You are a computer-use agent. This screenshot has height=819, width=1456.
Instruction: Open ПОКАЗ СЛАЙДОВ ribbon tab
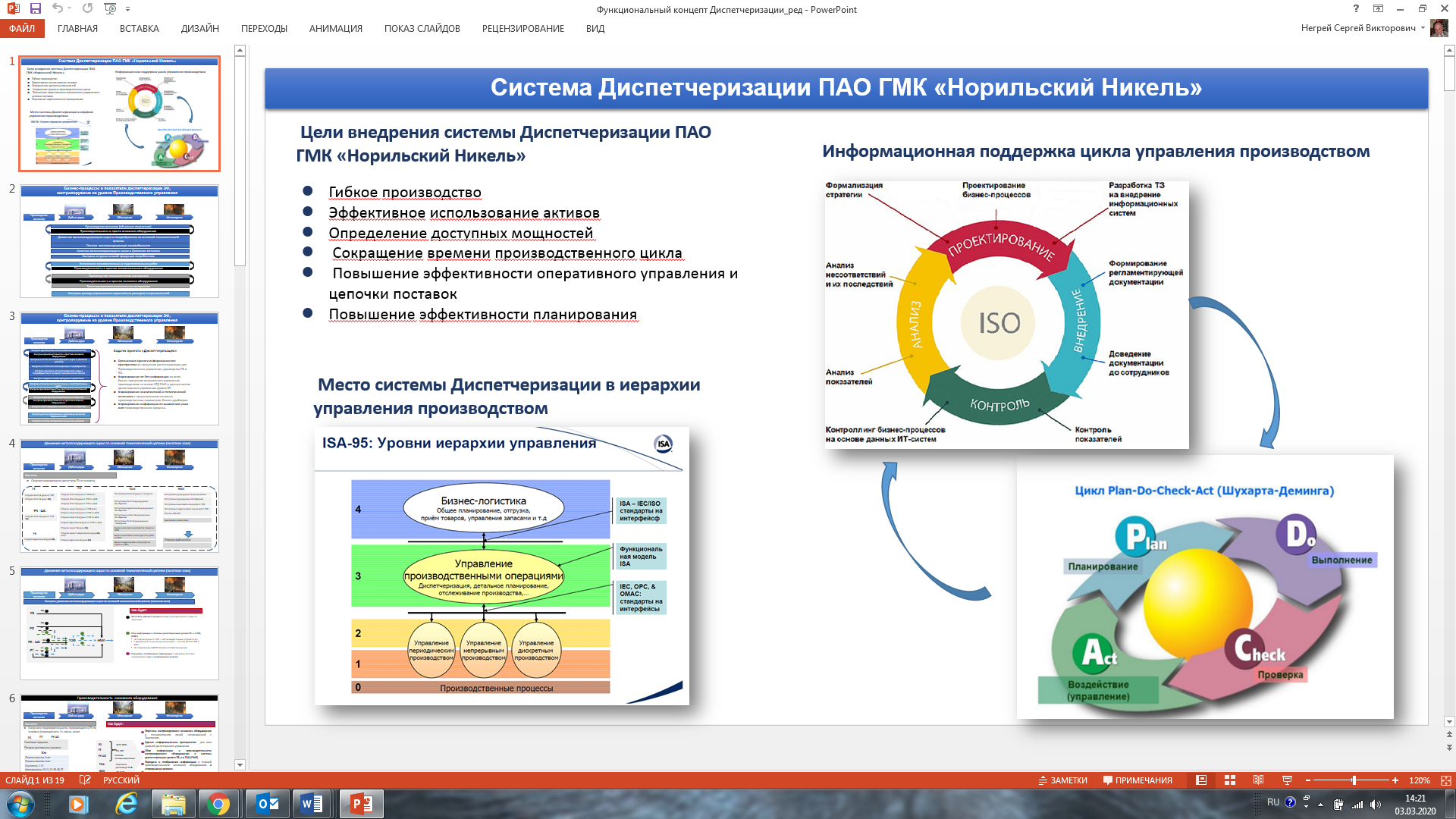tap(422, 28)
